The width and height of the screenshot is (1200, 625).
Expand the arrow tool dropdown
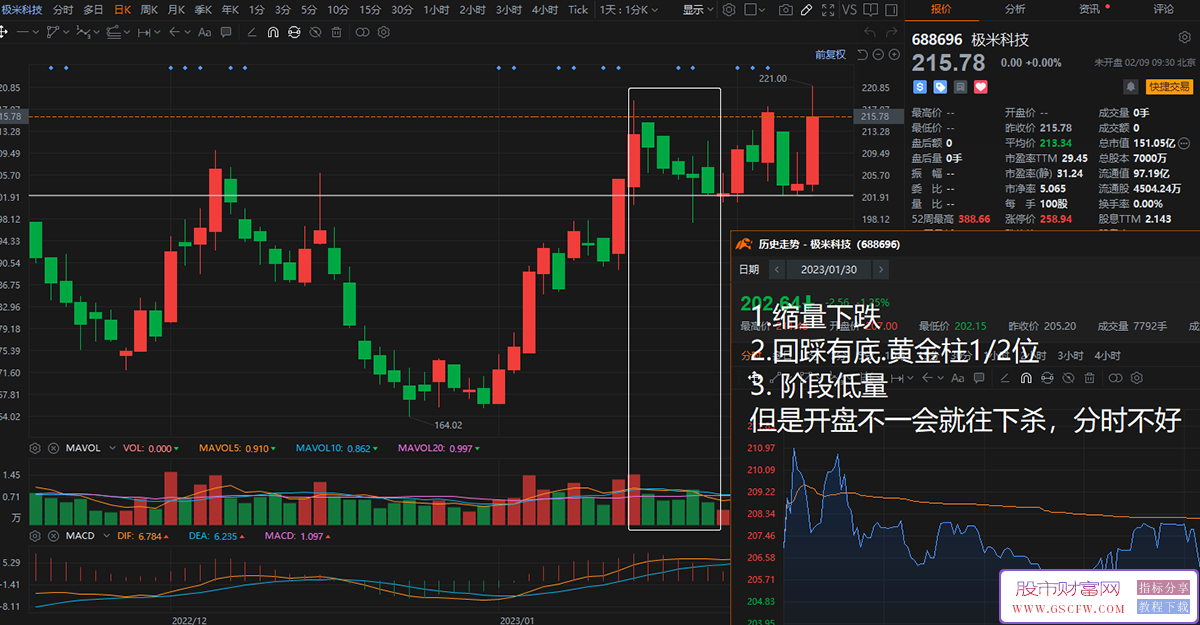click(x=187, y=32)
